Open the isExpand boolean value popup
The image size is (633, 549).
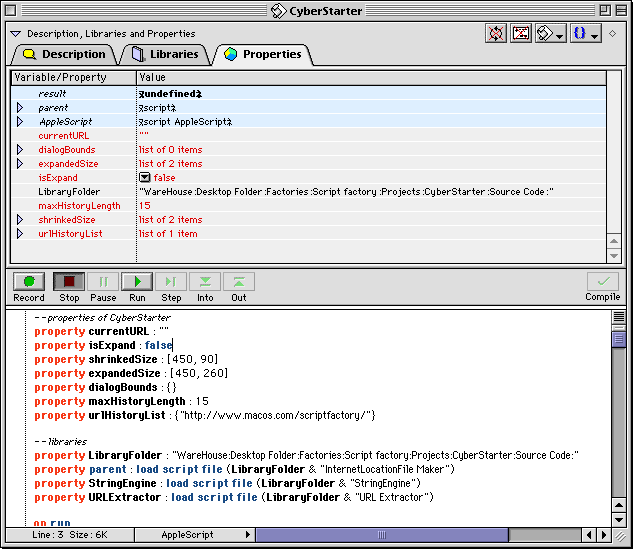[145, 178]
